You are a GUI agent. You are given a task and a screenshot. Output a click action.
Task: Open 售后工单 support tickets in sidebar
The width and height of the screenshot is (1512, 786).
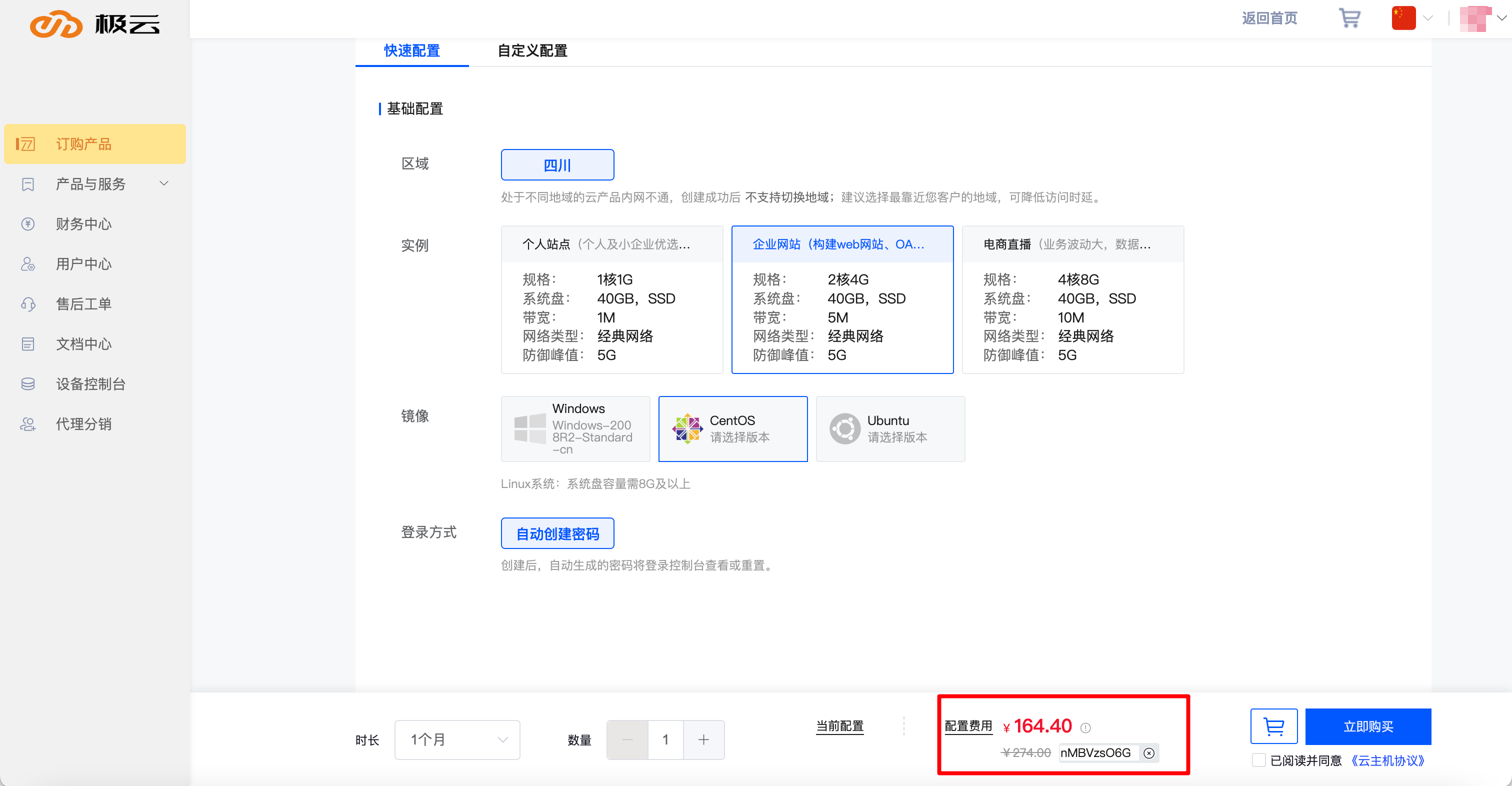coord(83,304)
